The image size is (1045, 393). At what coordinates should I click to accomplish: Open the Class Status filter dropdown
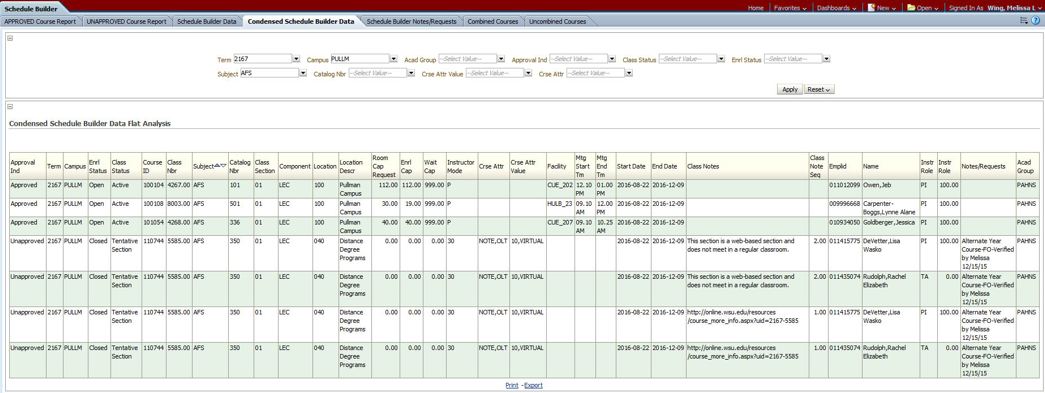[x=720, y=59]
